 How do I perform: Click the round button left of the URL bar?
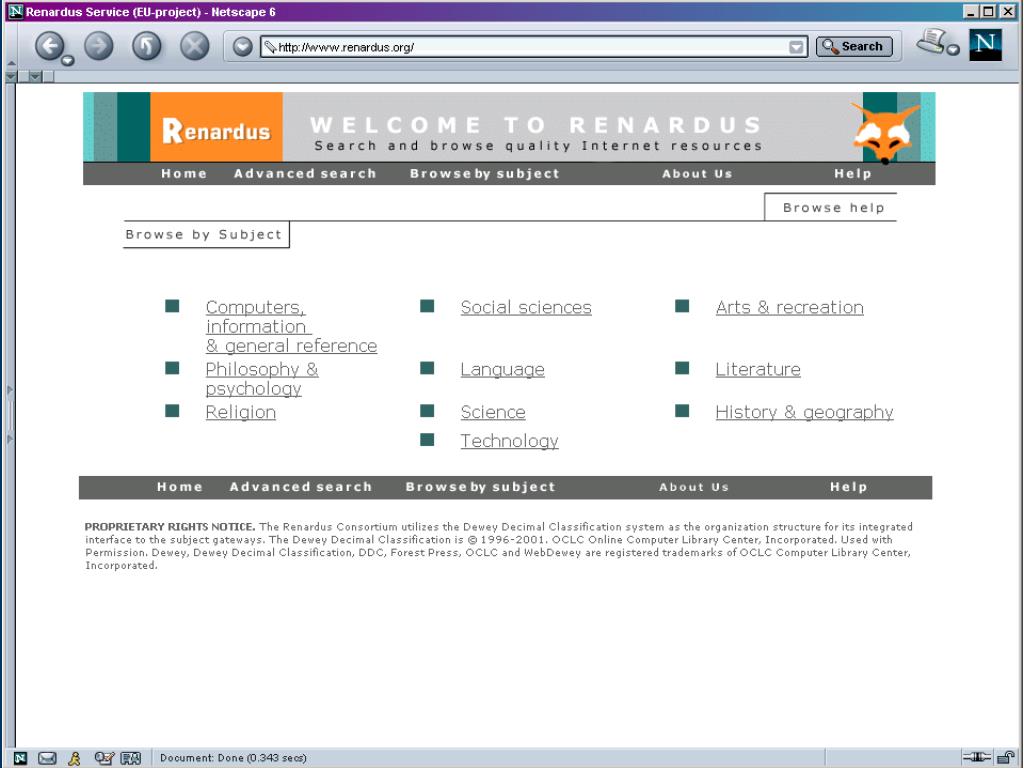click(x=242, y=46)
